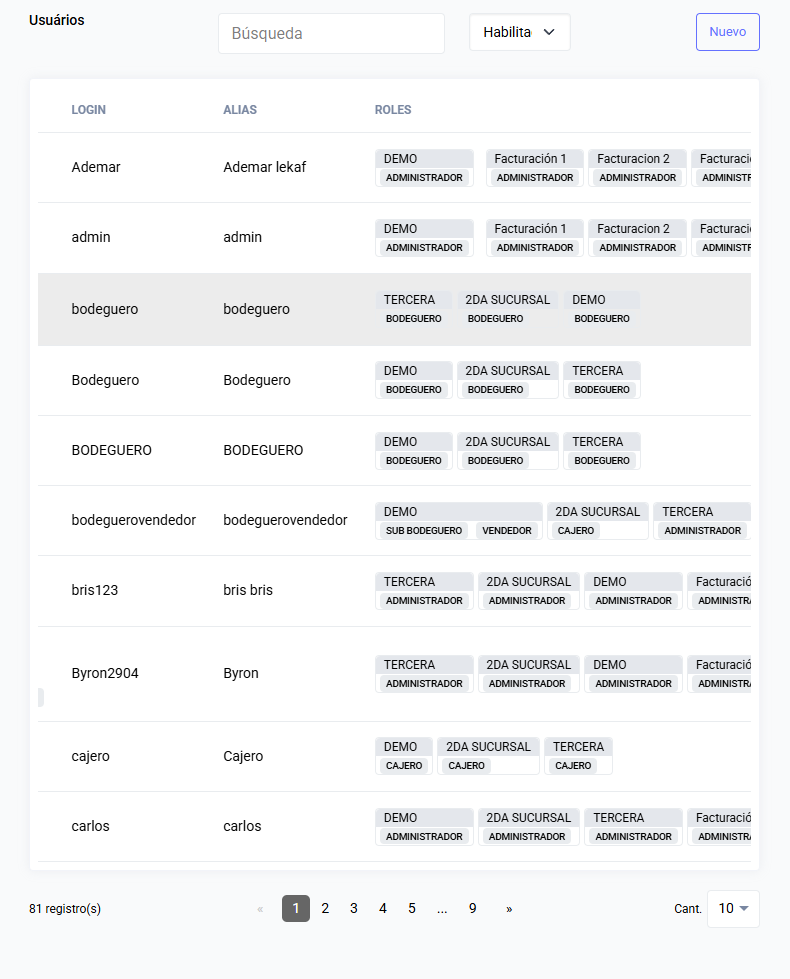Expand the Cant. rows-per-page dropdown

coord(733,908)
